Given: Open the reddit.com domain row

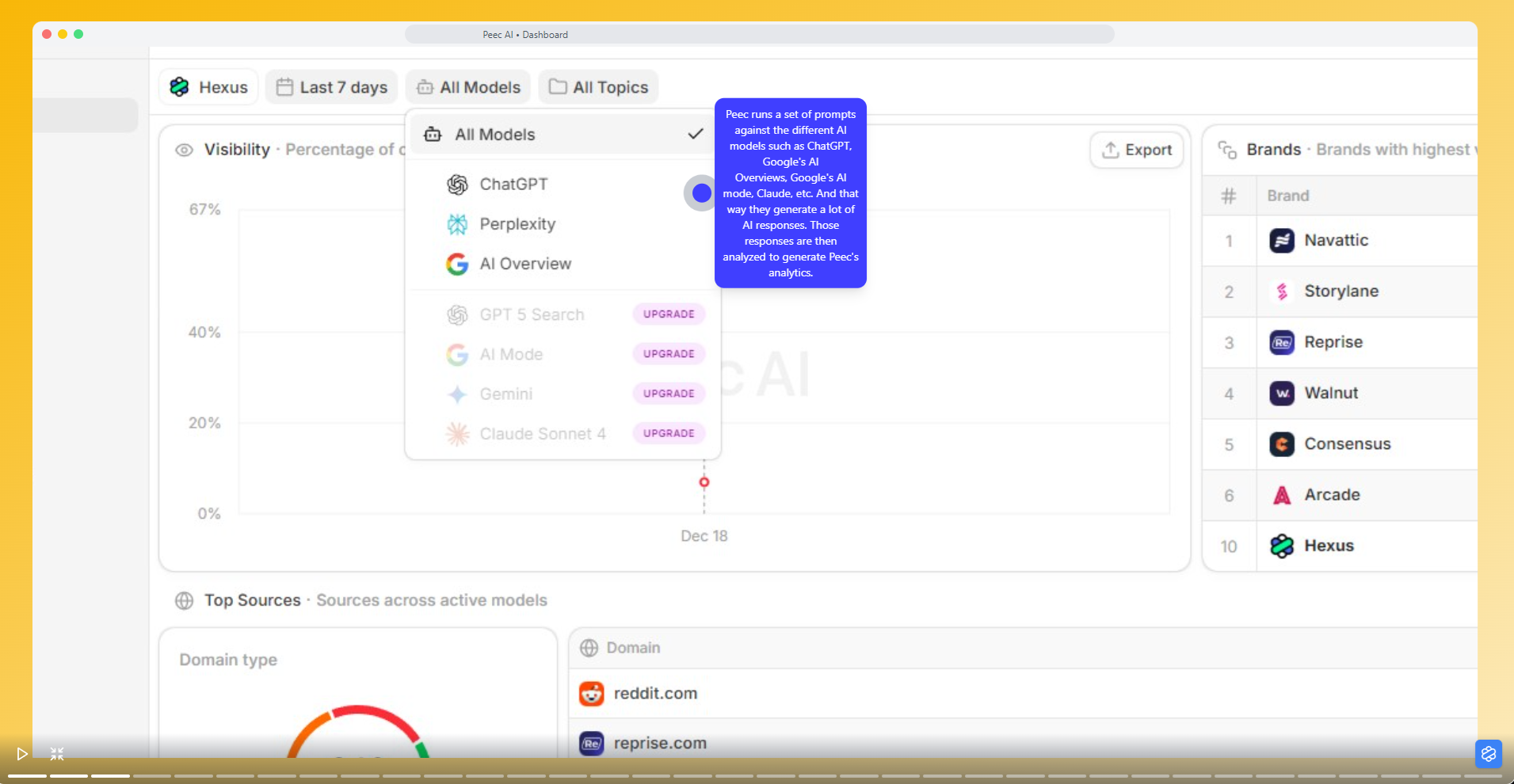Looking at the screenshot, I should [1024, 694].
